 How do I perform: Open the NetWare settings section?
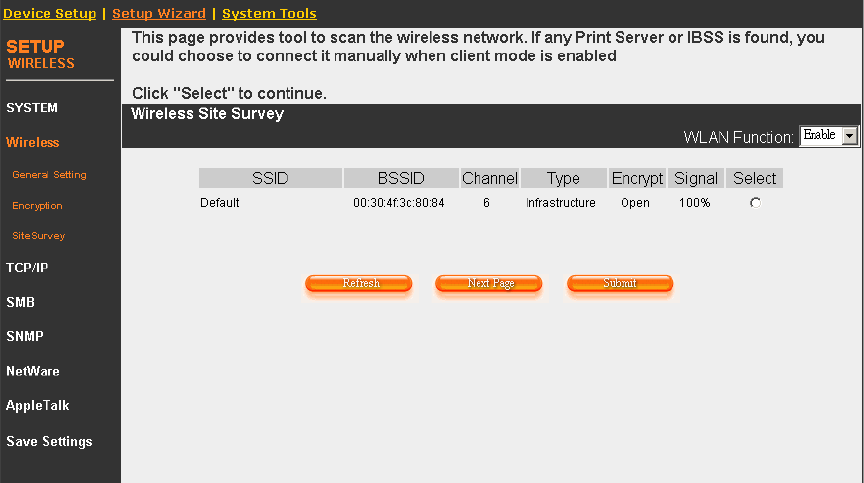coord(33,371)
